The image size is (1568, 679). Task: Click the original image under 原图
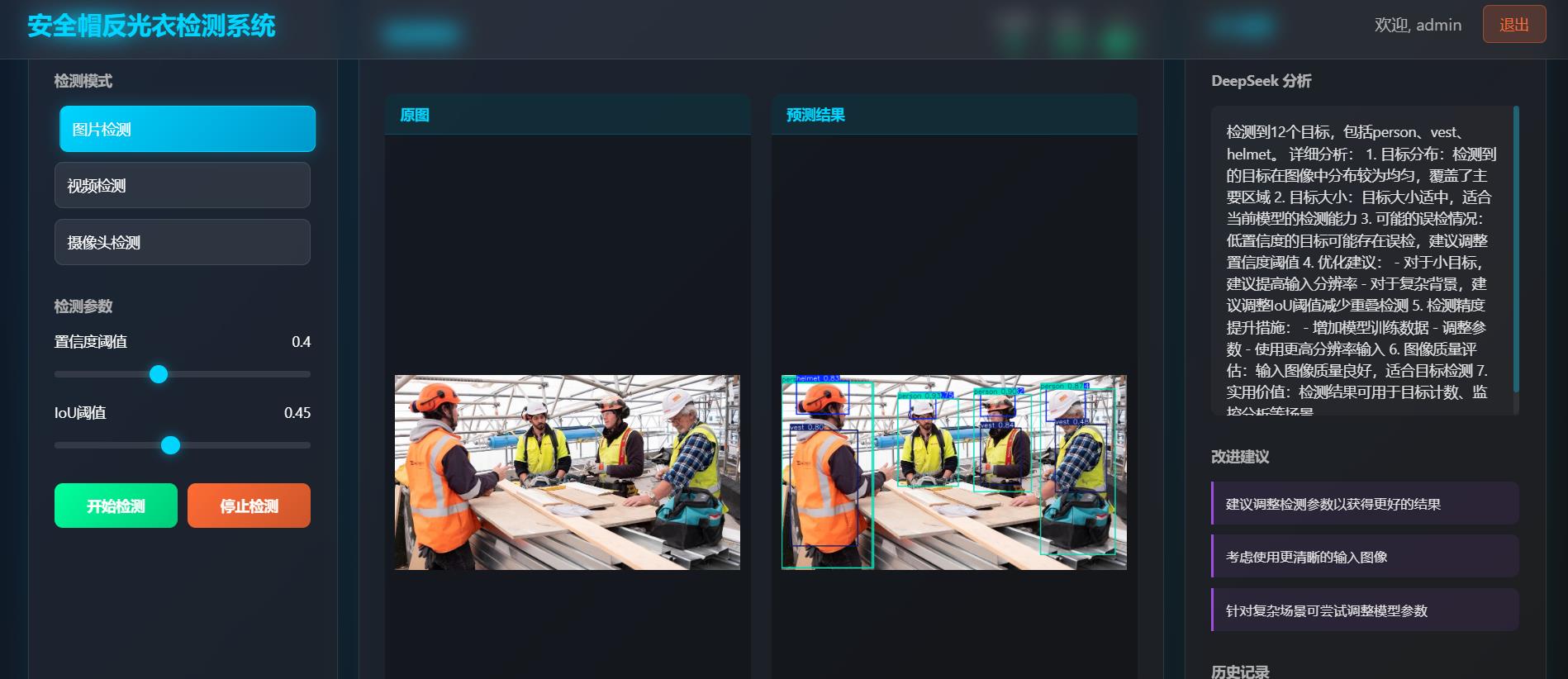click(568, 472)
